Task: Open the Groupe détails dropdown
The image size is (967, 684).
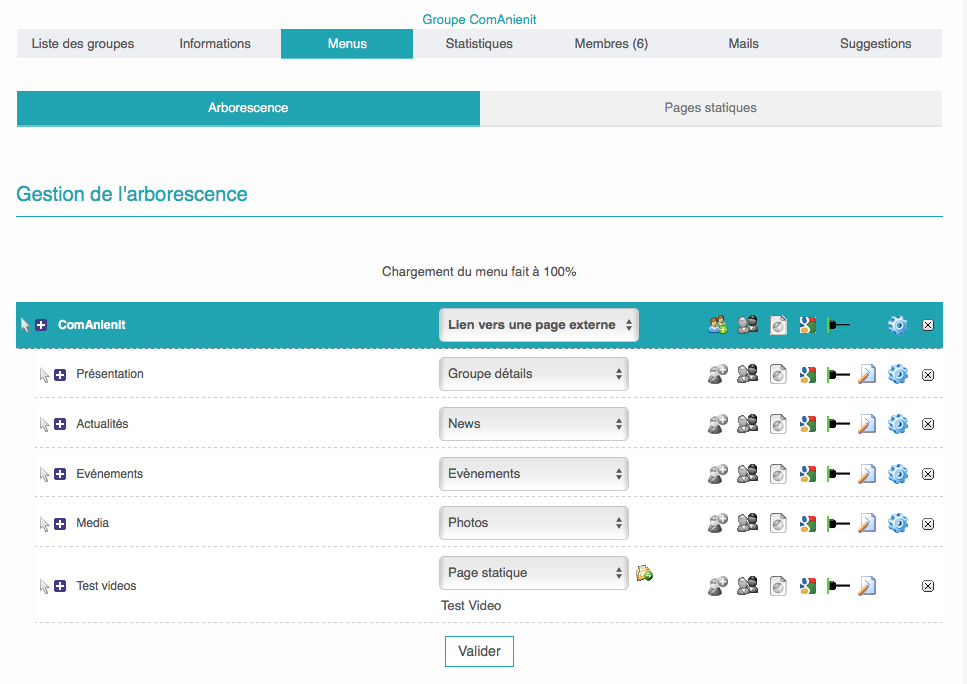Action: pyautogui.click(x=533, y=374)
